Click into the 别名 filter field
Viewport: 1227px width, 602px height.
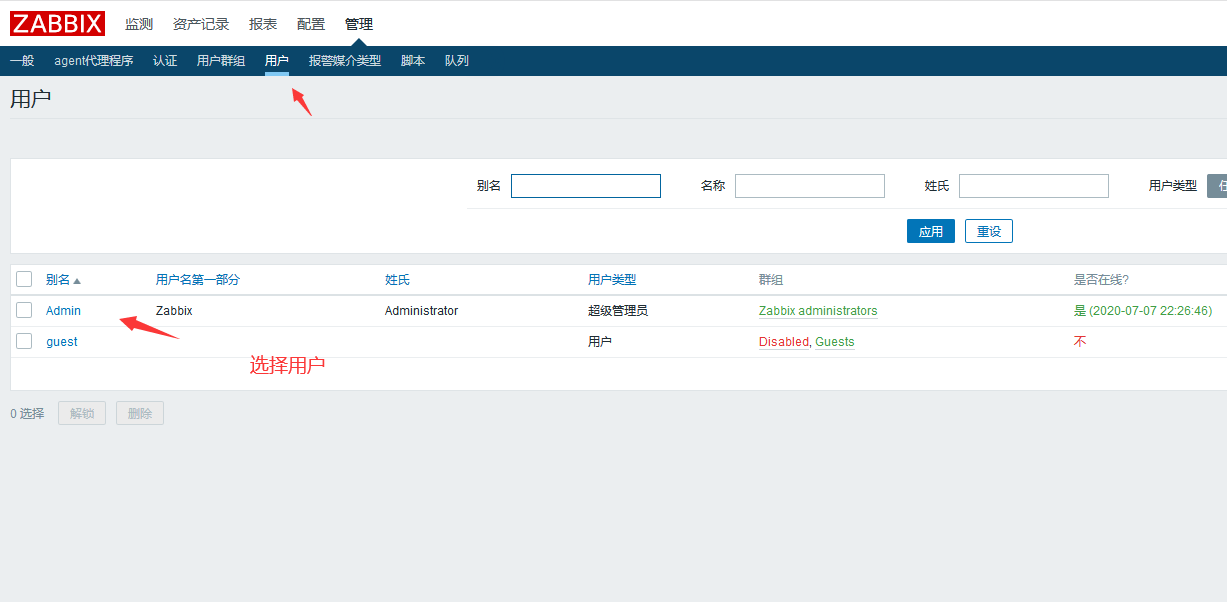(586, 186)
